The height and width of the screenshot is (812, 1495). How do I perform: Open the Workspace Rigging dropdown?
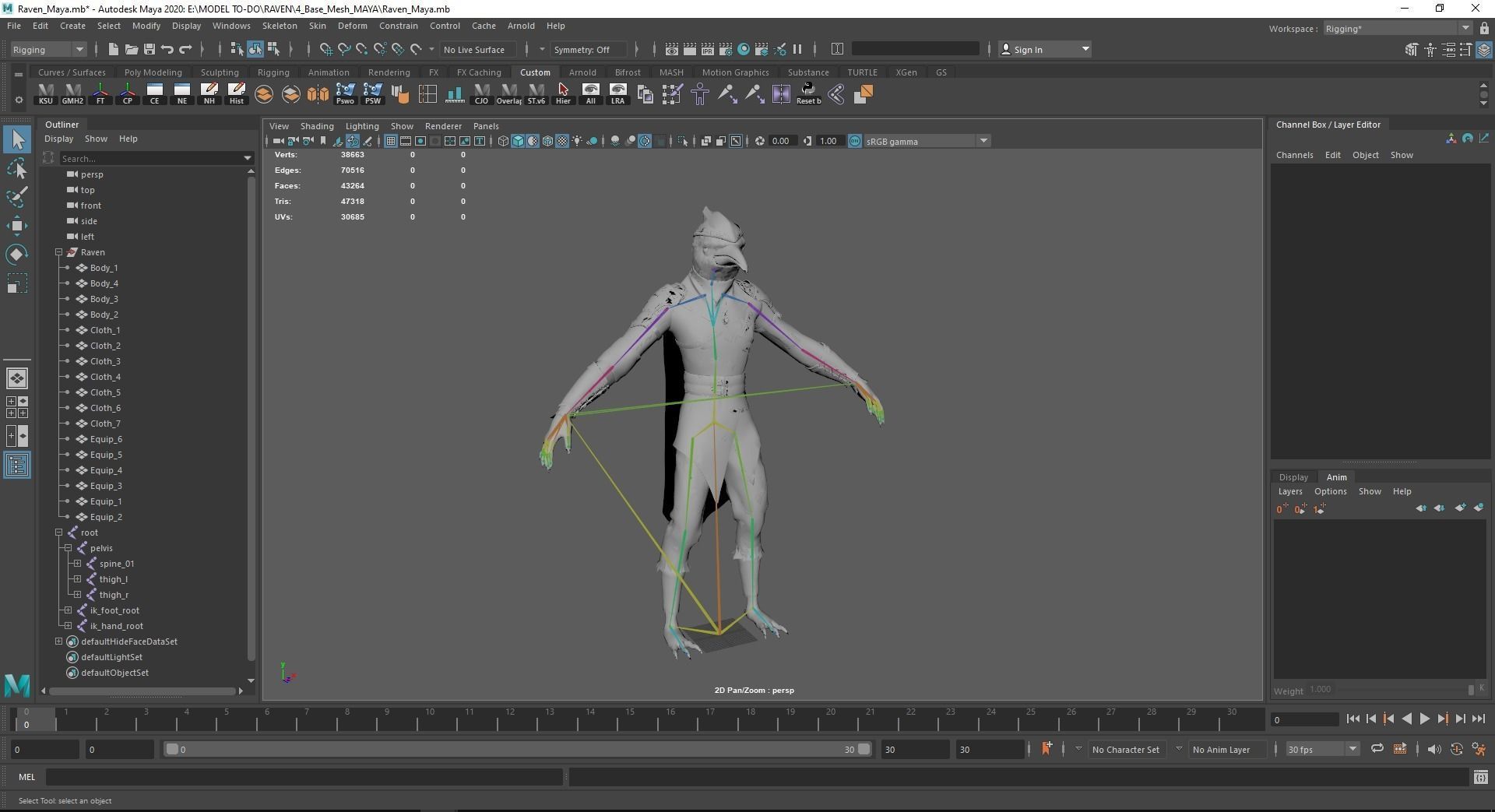tap(1397, 29)
